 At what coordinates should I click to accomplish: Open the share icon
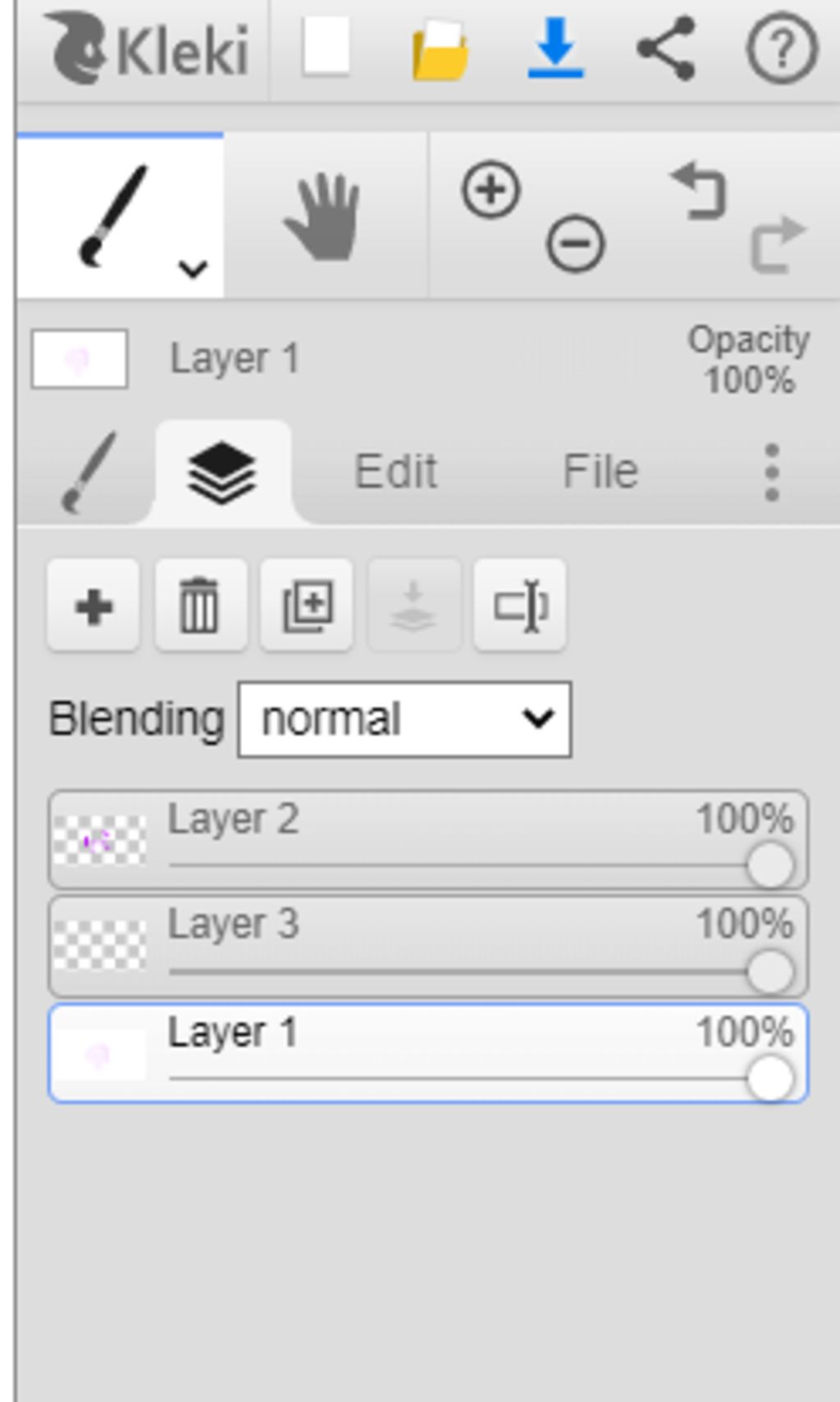[x=667, y=48]
